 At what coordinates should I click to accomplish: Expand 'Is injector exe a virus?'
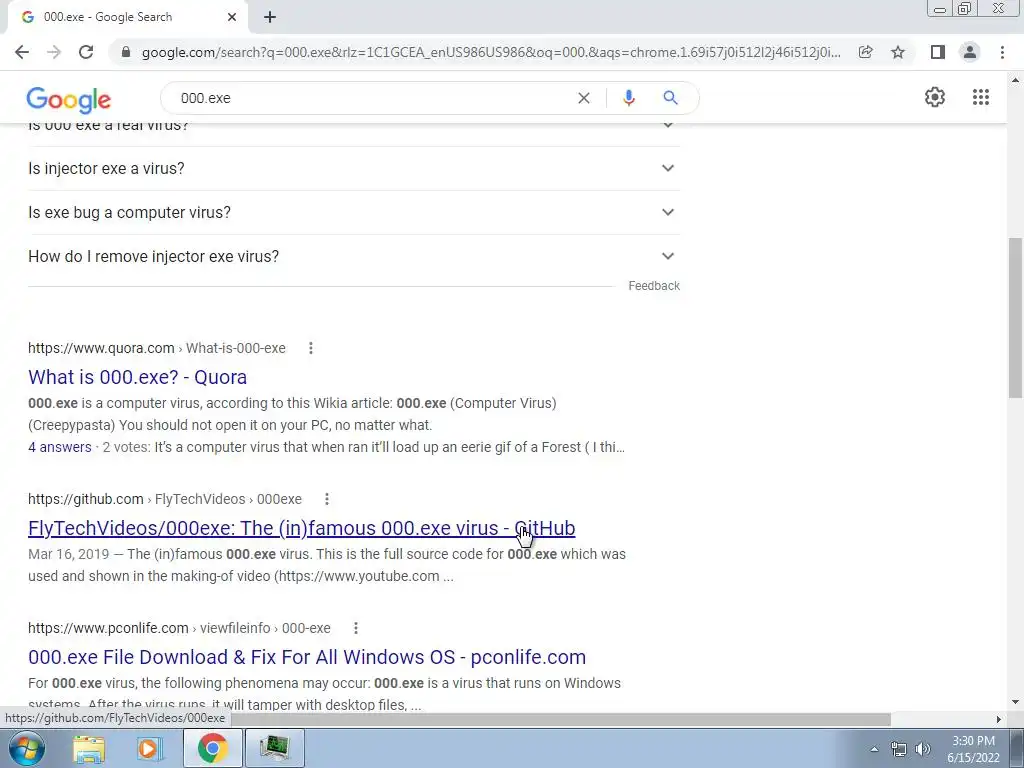click(x=354, y=168)
